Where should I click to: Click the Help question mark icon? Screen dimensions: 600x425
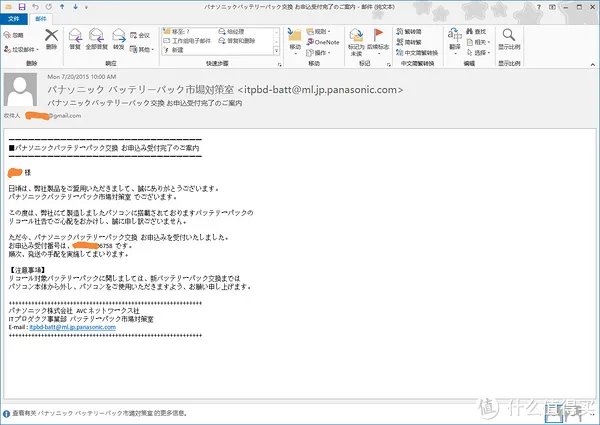point(539,7)
